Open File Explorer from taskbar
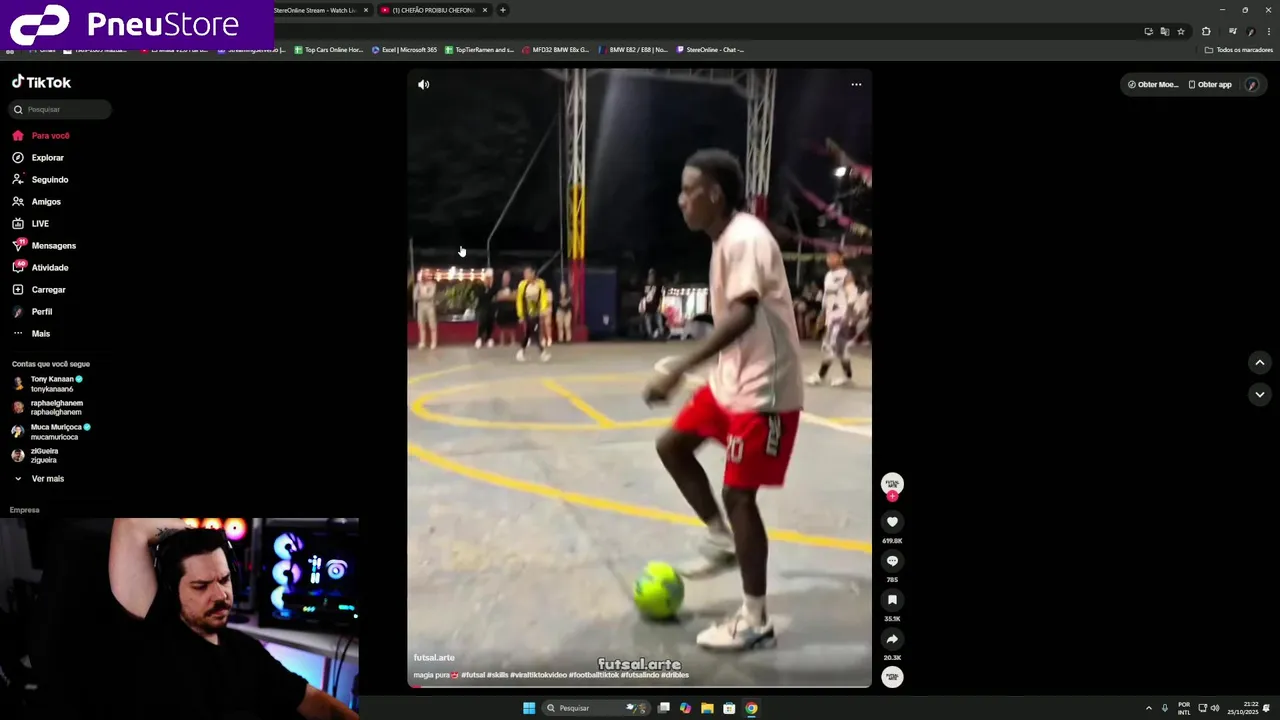 tap(707, 708)
